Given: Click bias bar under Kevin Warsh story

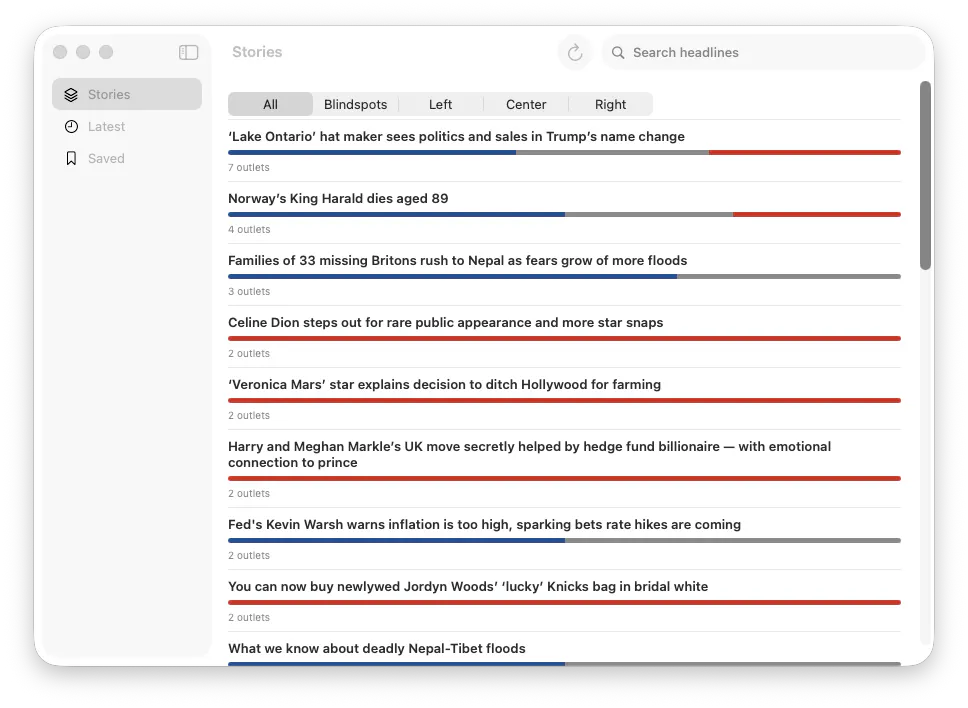Looking at the screenshot, I should pos(564,540).
